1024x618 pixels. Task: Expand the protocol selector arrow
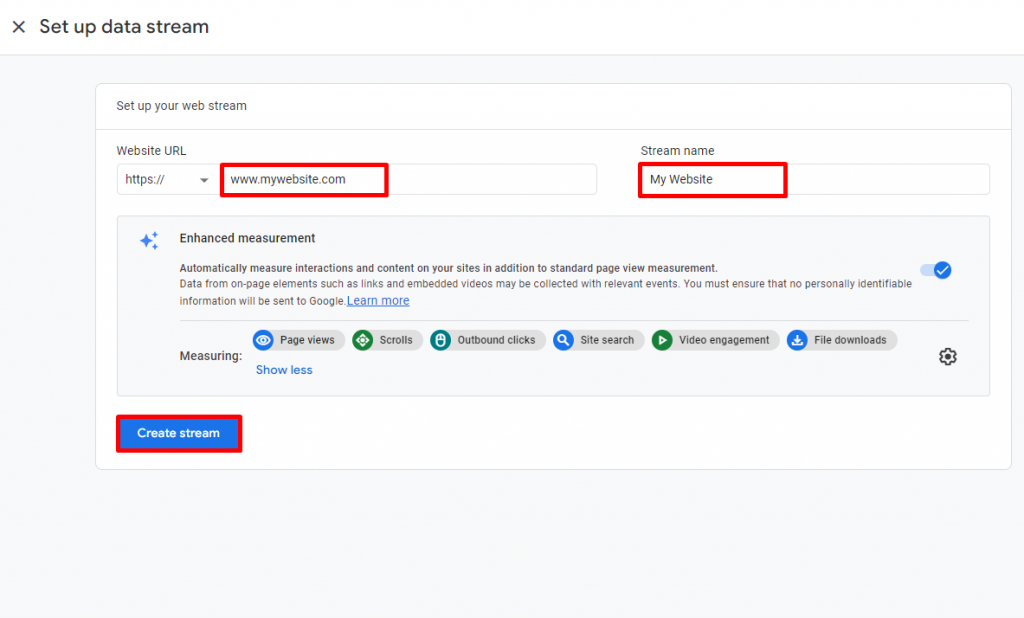point(206,179)
